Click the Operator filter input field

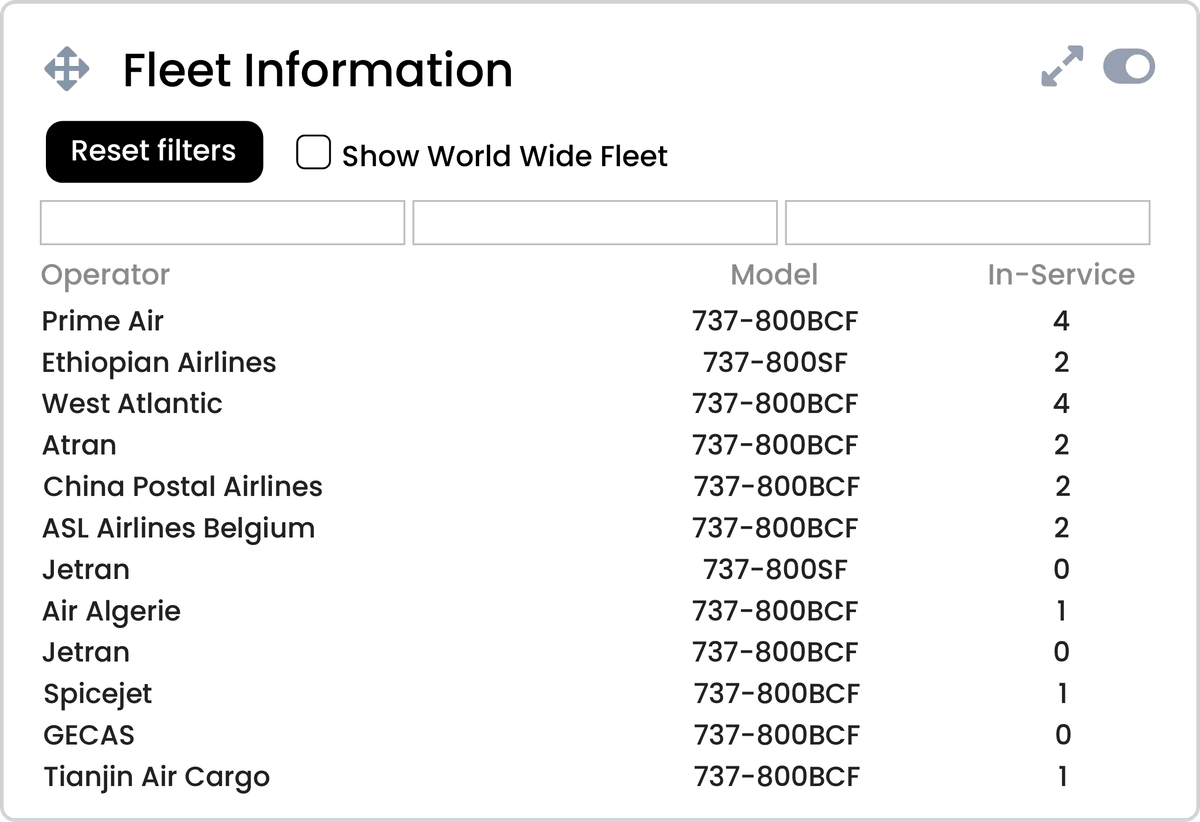[x=221, y=222]
